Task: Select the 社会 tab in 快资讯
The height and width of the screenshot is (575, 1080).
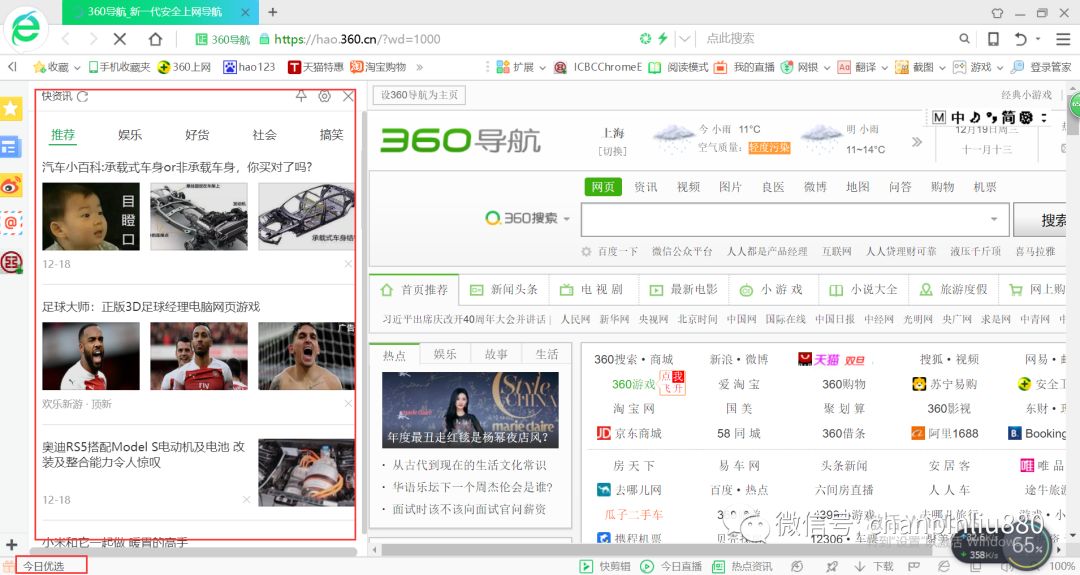Action: [x=264, y=135]
